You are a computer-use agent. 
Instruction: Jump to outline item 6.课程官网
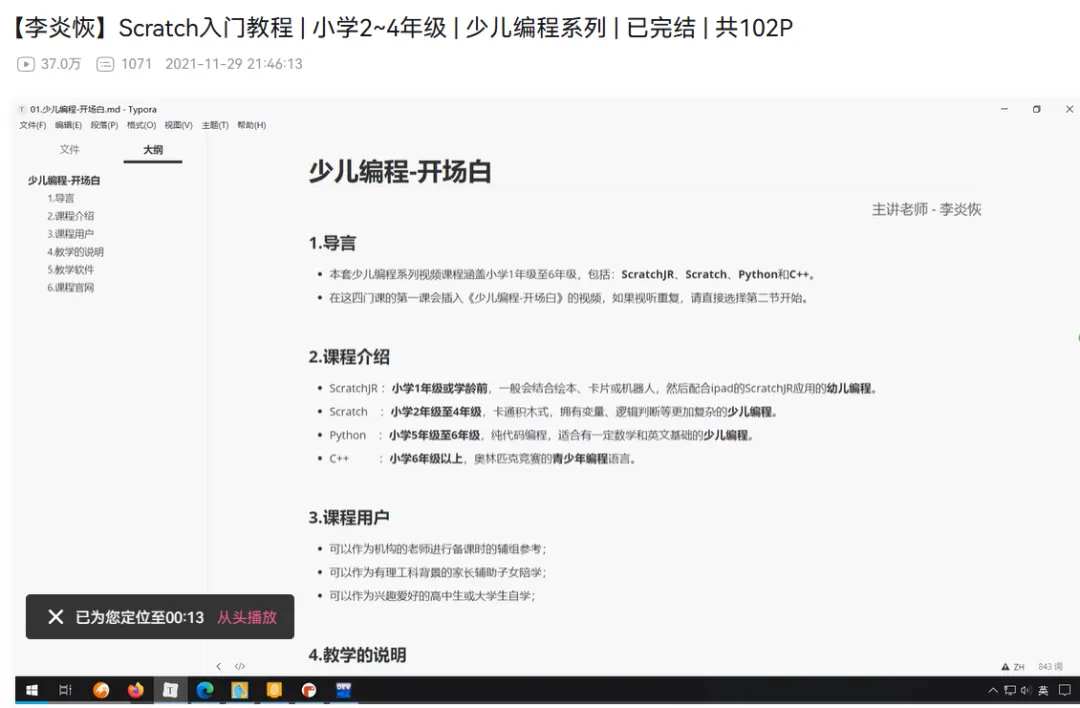coord(70,288)
